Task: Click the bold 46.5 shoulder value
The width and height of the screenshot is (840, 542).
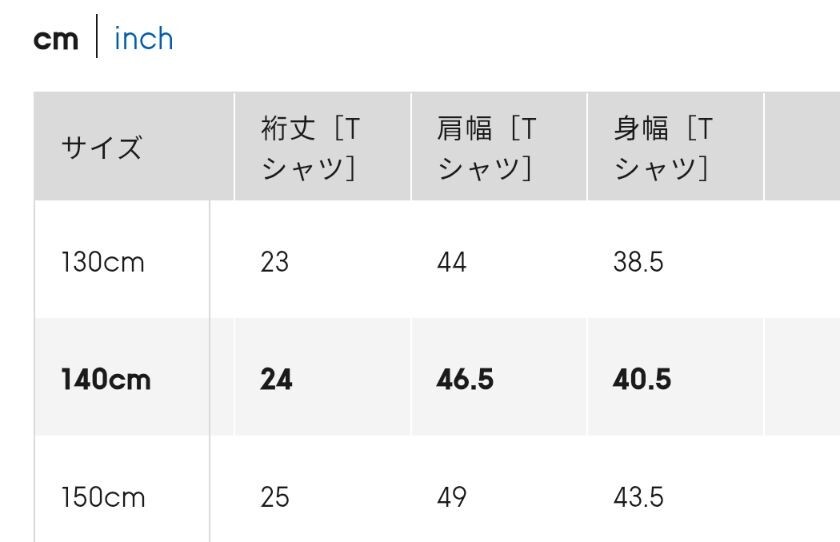Action: pyautogui.click(x=464, y=379)
